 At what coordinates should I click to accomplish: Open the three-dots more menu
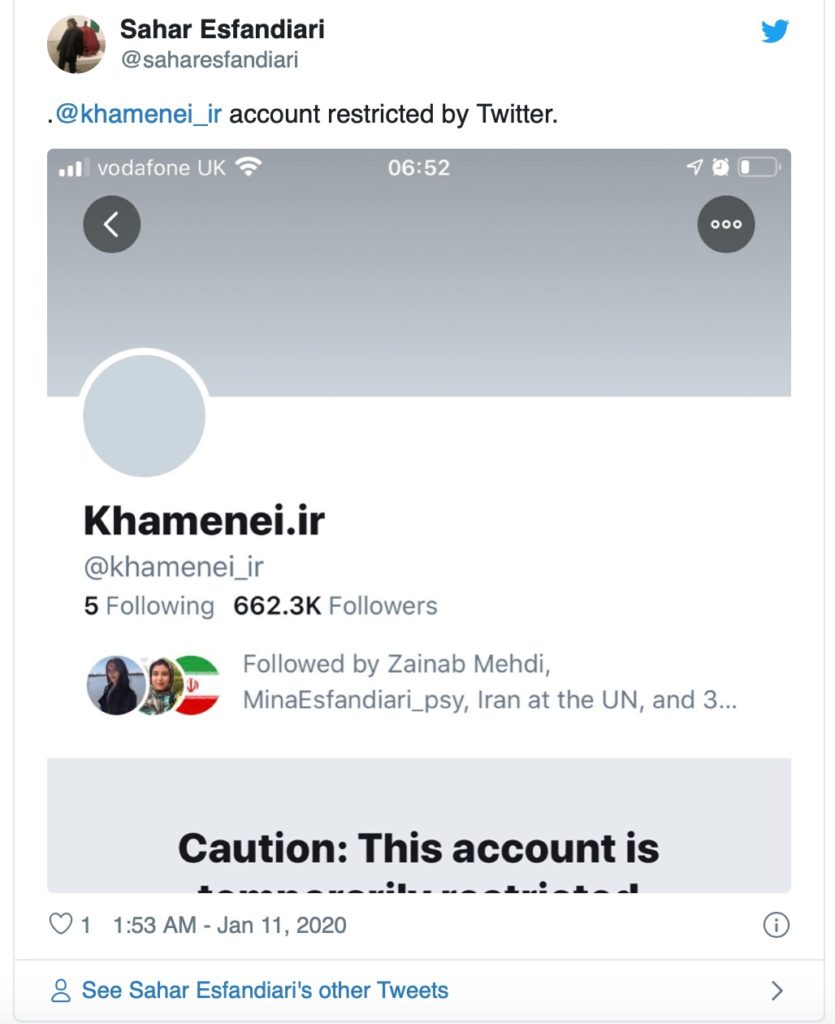coord(725,224)
